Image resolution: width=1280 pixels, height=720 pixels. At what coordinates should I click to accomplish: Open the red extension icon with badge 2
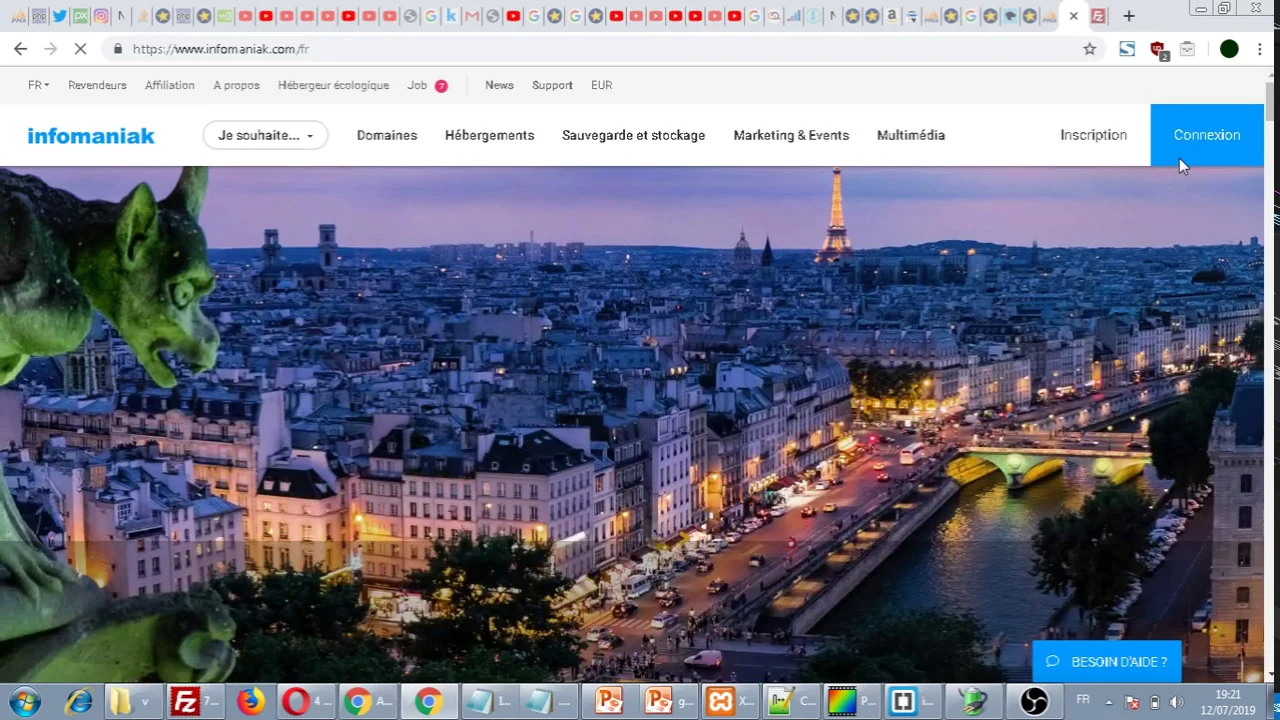click(x=1158, y=49)
